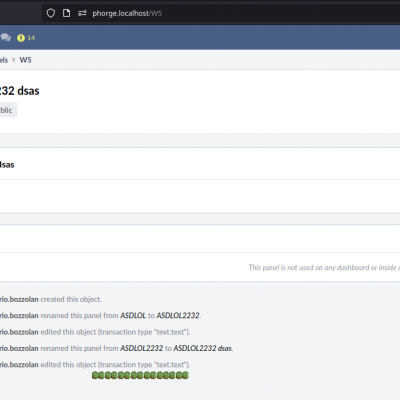Open the username link on created this object
The width and height of the screenshot is (400, 400).
19,299
